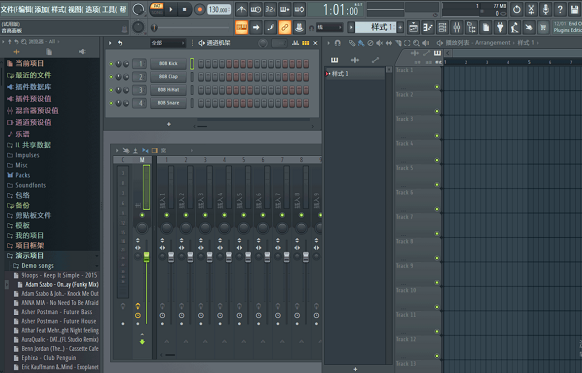Click the save disk icon at top right
This screenshot has height=373, width=582.
[575, 10]
